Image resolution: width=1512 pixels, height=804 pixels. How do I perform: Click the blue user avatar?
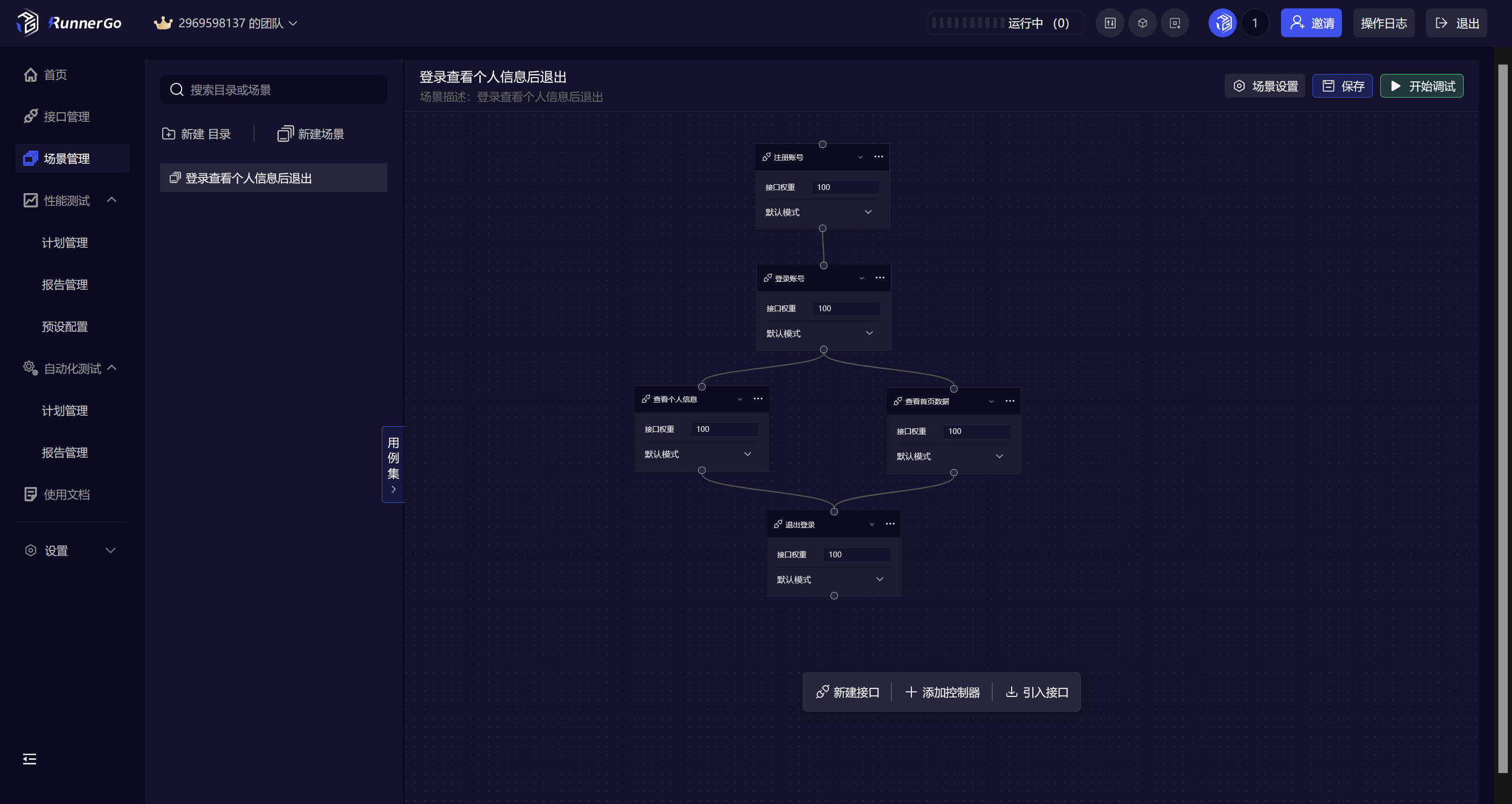[1223, 23]
